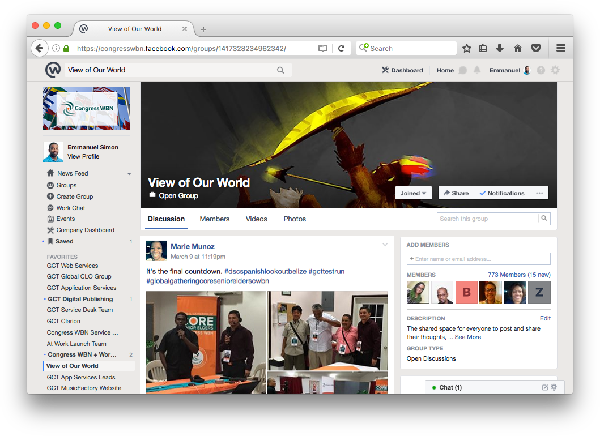Expand post options chevron on Marie's post

tap(385, 245)
